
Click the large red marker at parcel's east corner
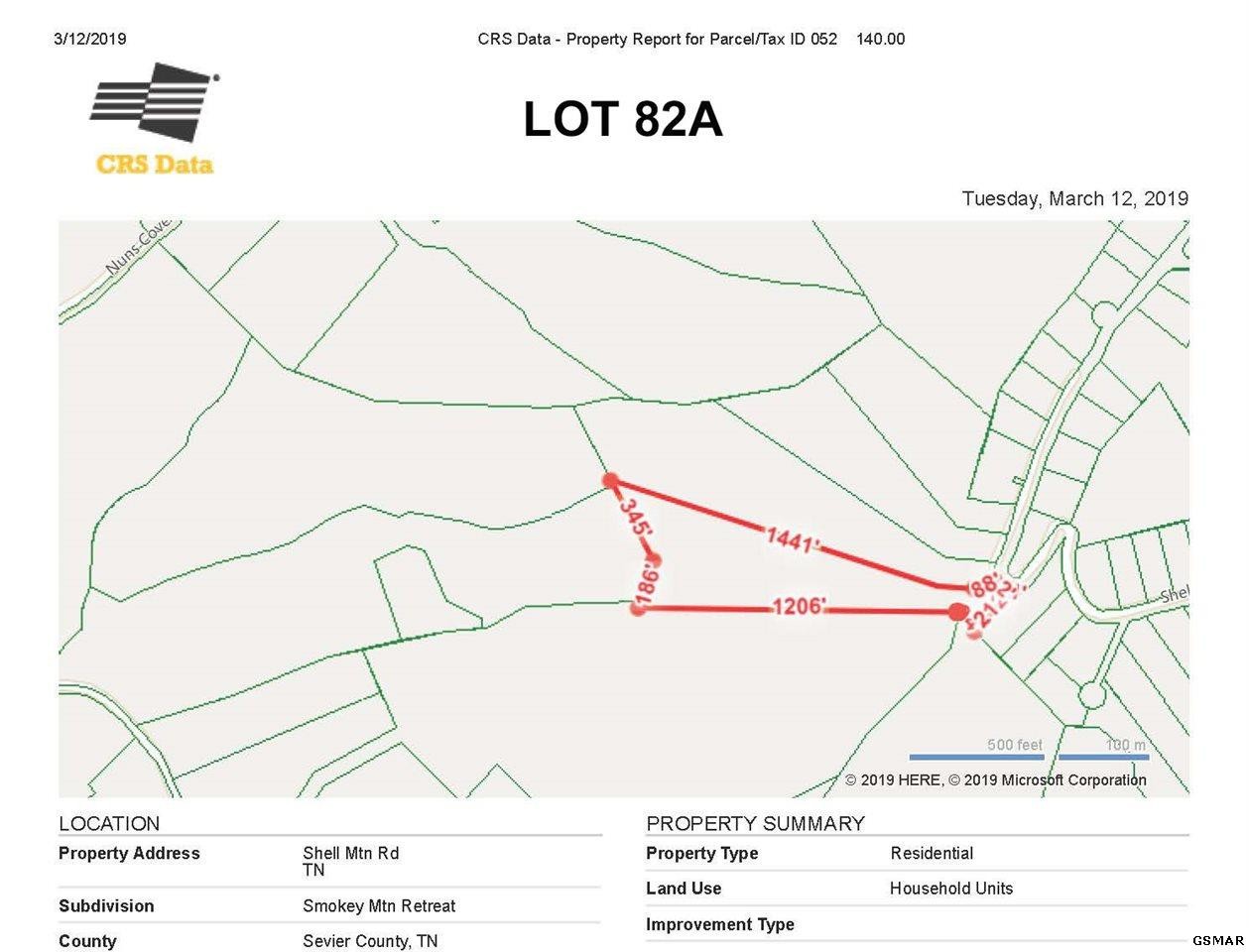[957, 612]
